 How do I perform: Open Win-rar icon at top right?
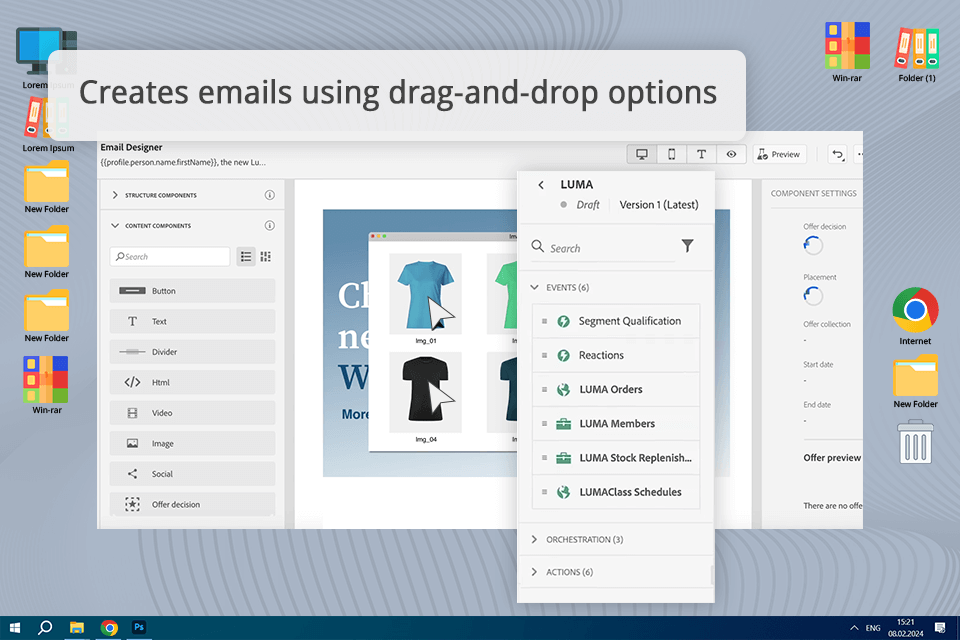click(847, 53)
